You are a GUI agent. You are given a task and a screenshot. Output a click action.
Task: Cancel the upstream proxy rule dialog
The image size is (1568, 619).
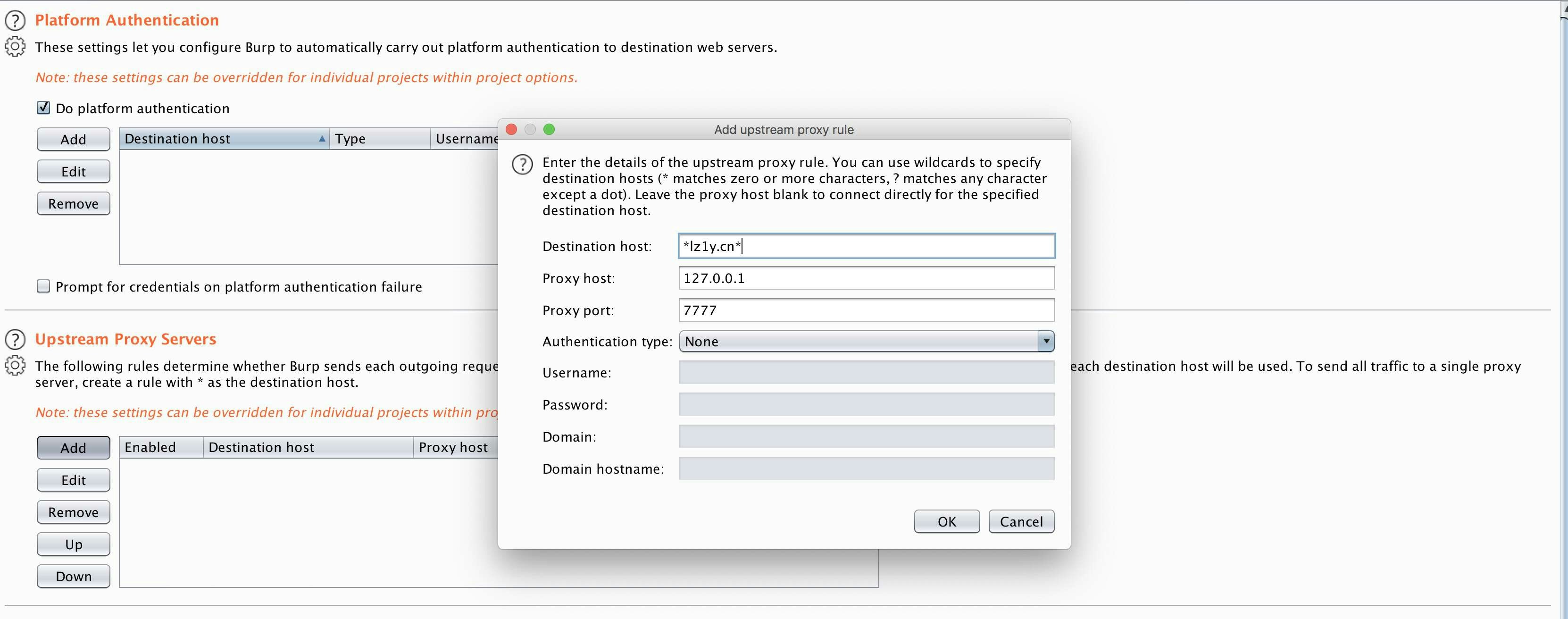pos(1021,522)
